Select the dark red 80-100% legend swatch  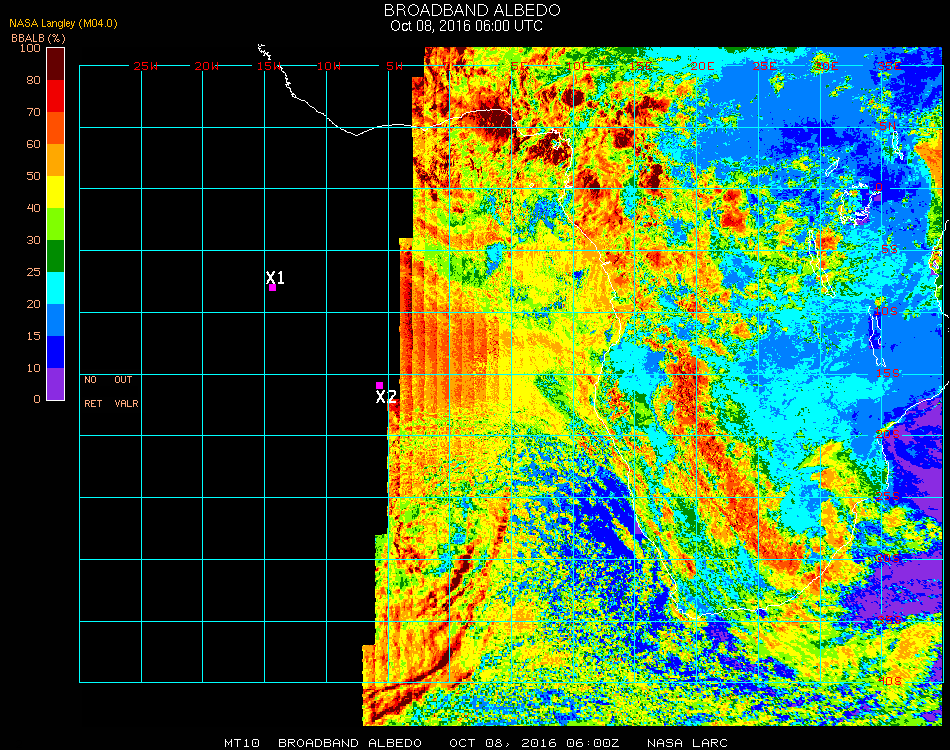tap(55, 64)
